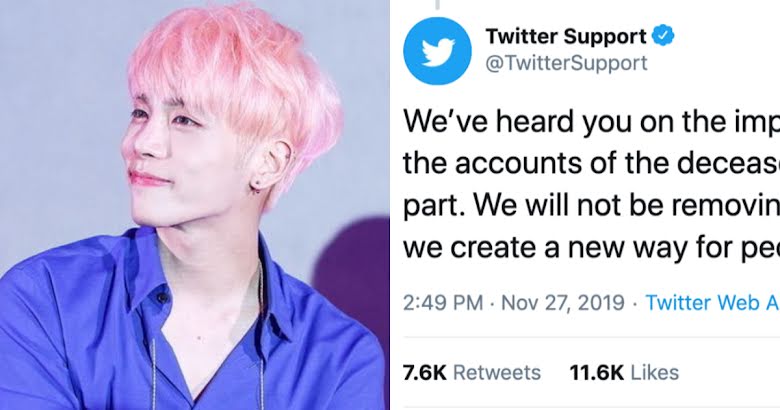Click the line "part. We will not be"
780x410 pixels.
coord(591,205)
